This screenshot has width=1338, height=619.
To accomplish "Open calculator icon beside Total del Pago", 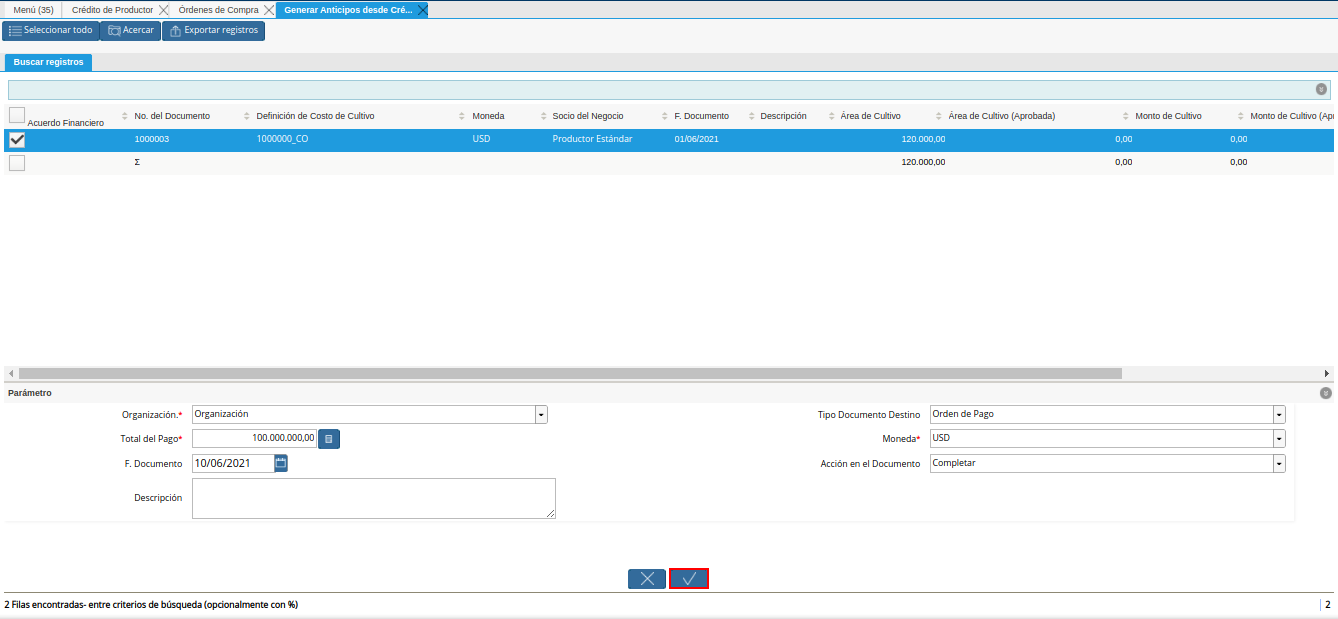I will click(329, 438).
